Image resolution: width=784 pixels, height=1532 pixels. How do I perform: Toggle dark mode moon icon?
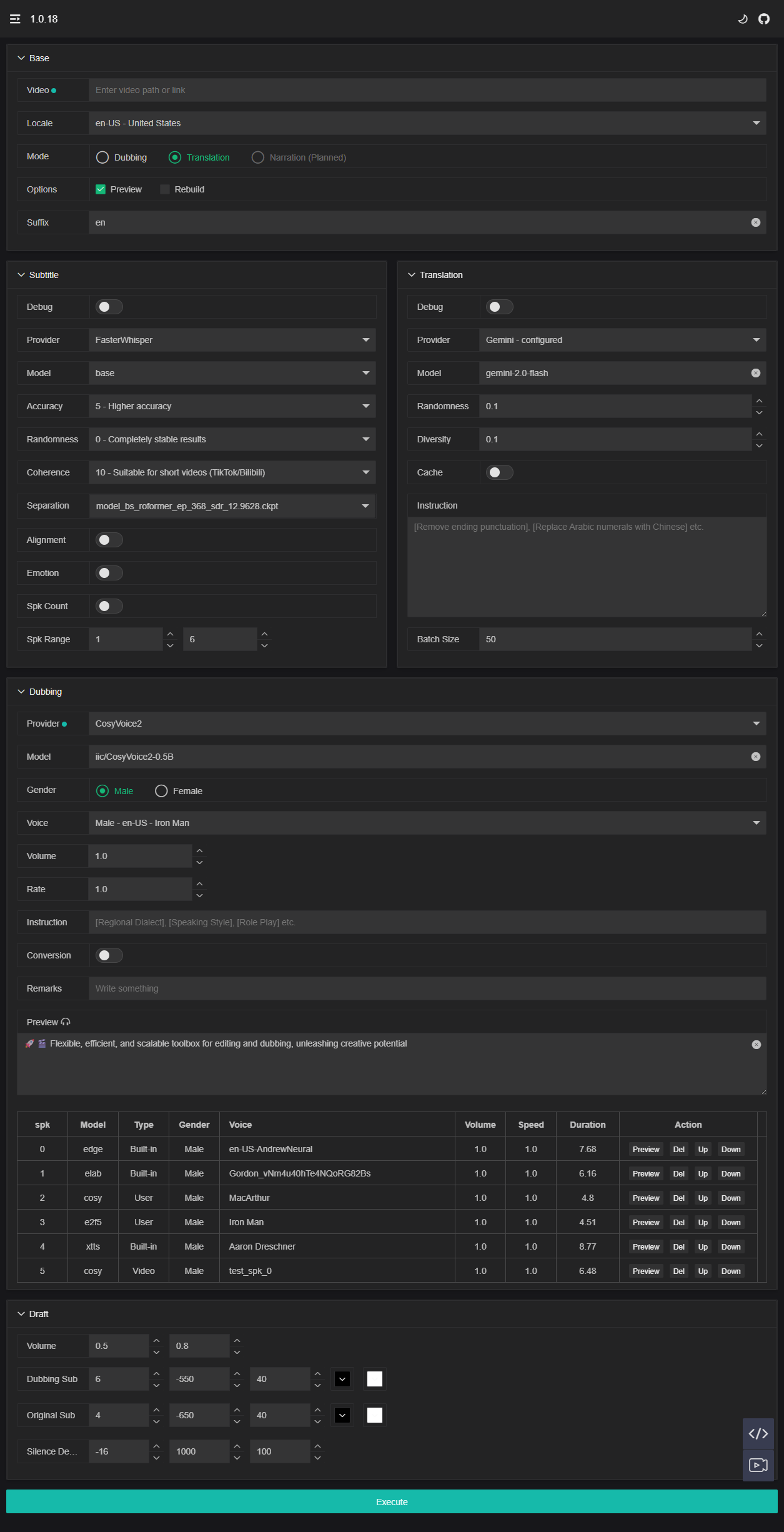tap(743, 19)
